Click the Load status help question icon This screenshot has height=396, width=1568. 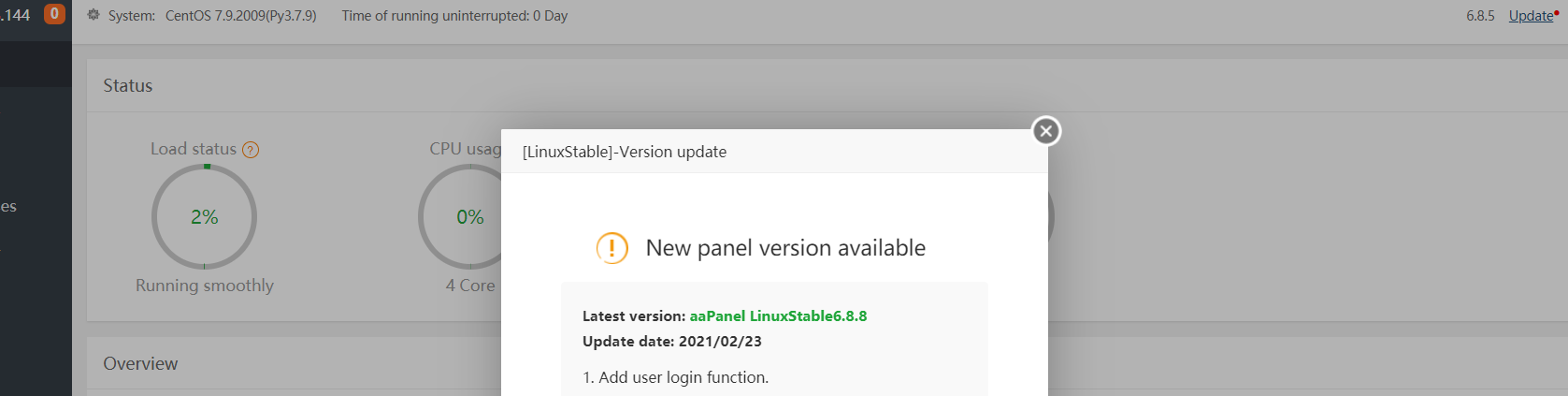click(251, 150)
